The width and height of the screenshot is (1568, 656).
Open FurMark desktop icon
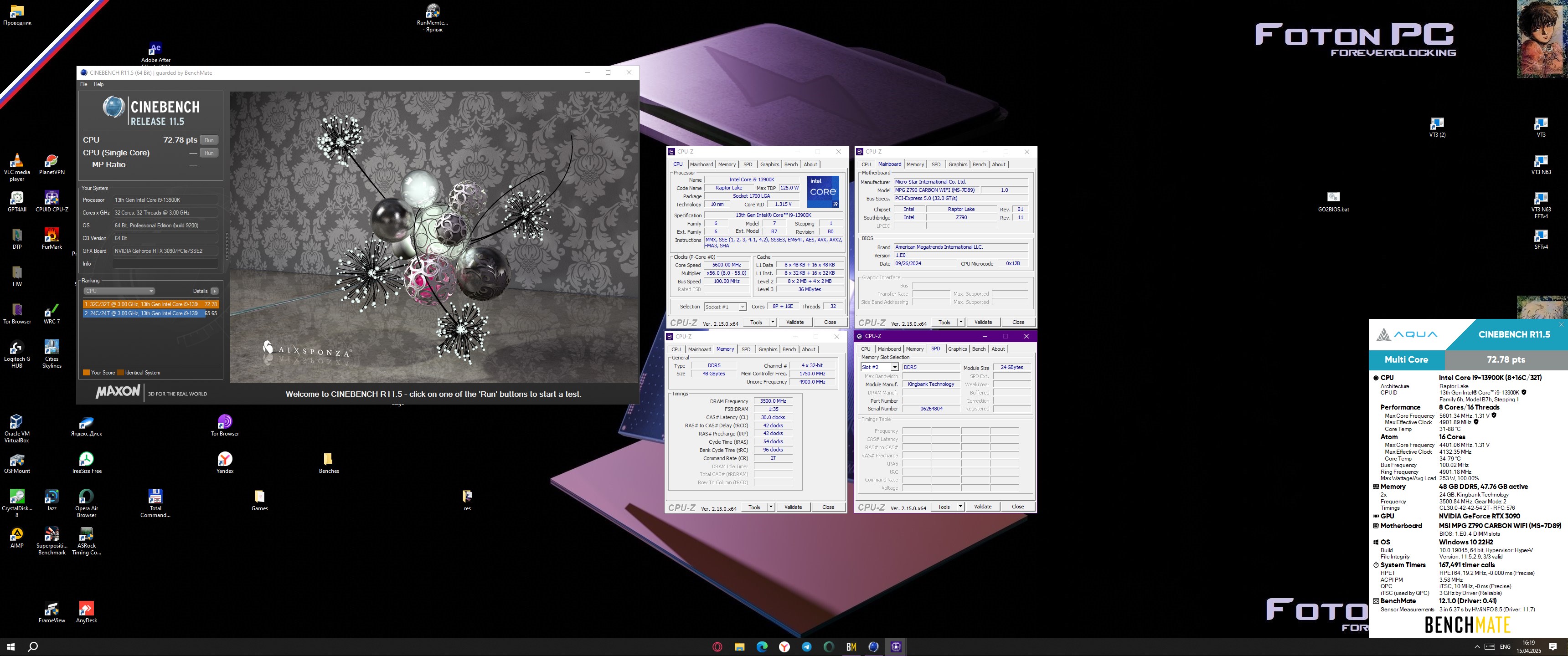coord(52,239)
